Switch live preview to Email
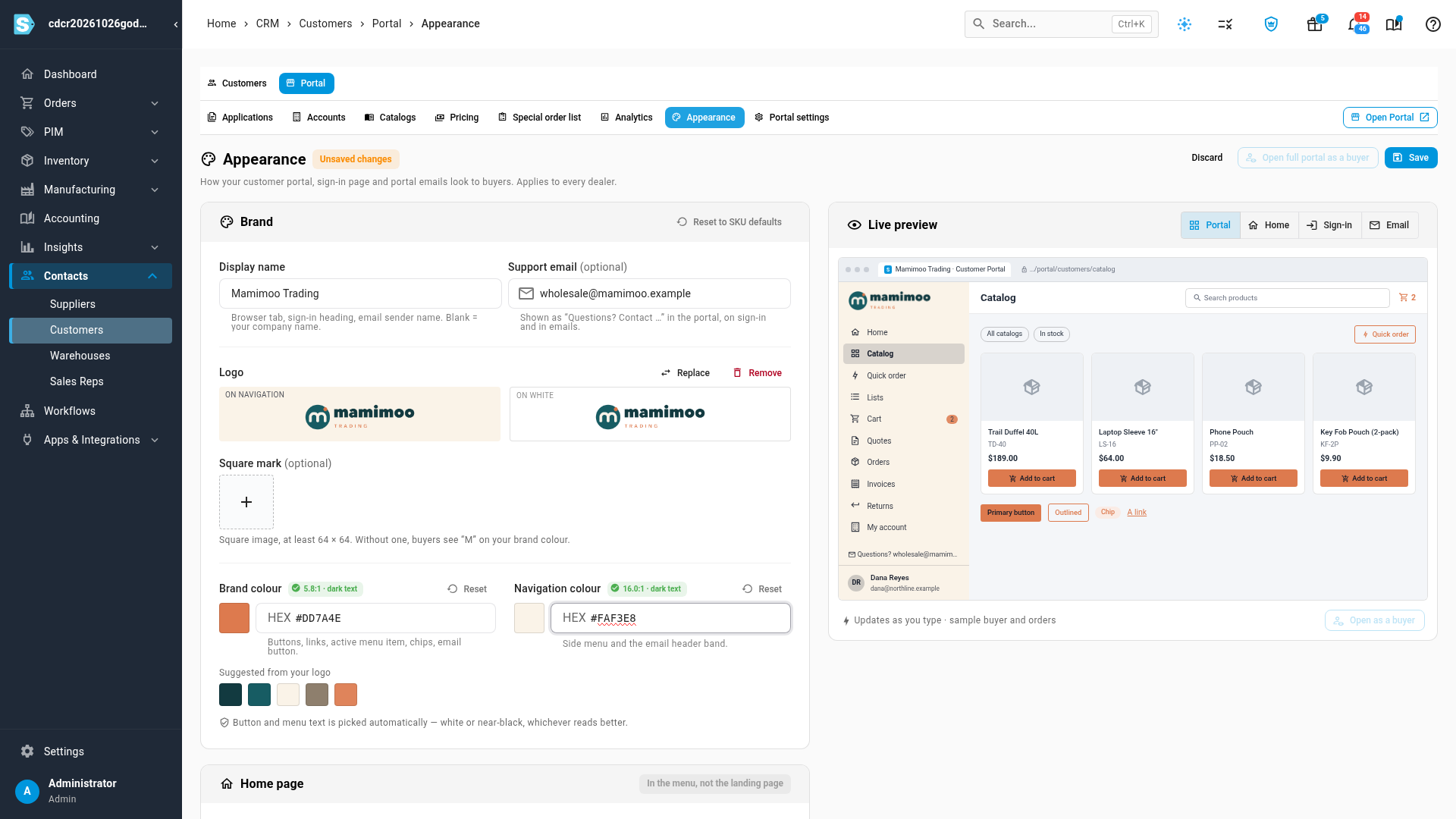Screen dimensions: 1456x819 click(1389, 225)
